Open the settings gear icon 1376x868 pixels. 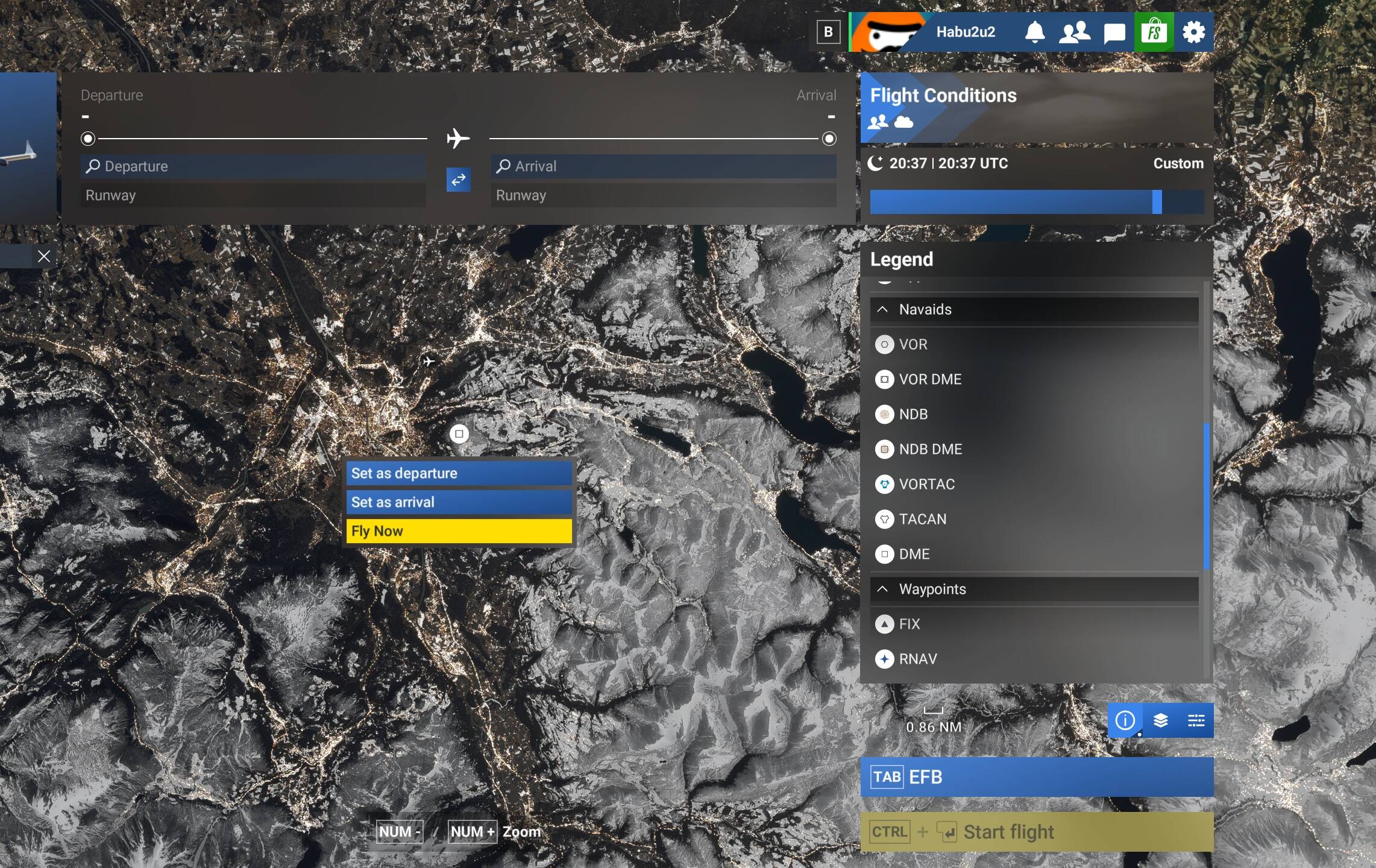coord(1193,32)
